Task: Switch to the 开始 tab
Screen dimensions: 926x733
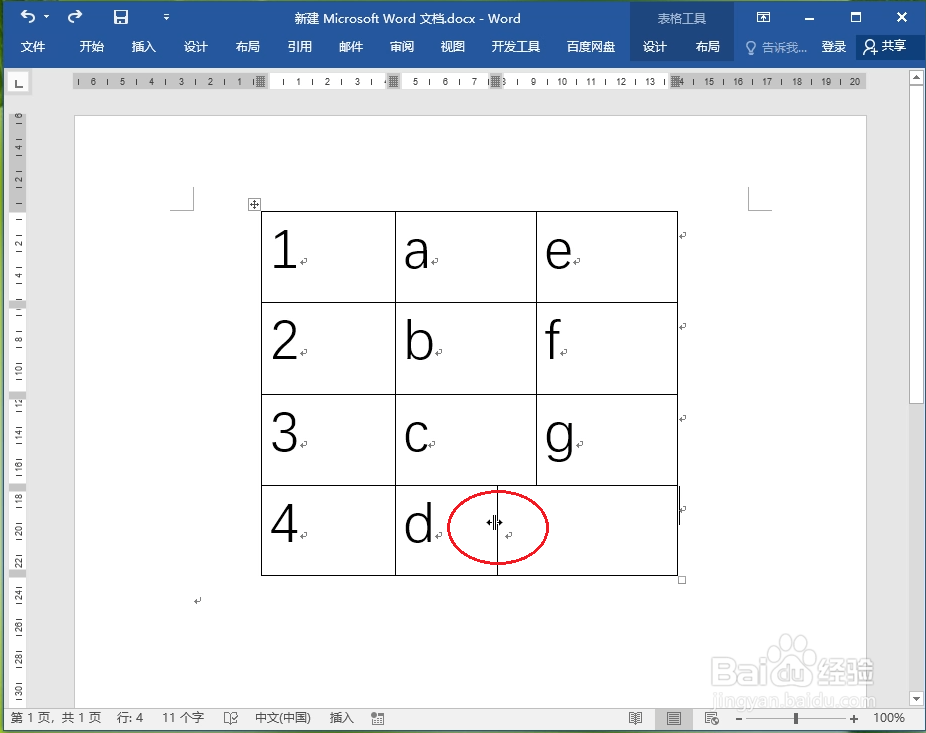Action: [x=92, y=47]
